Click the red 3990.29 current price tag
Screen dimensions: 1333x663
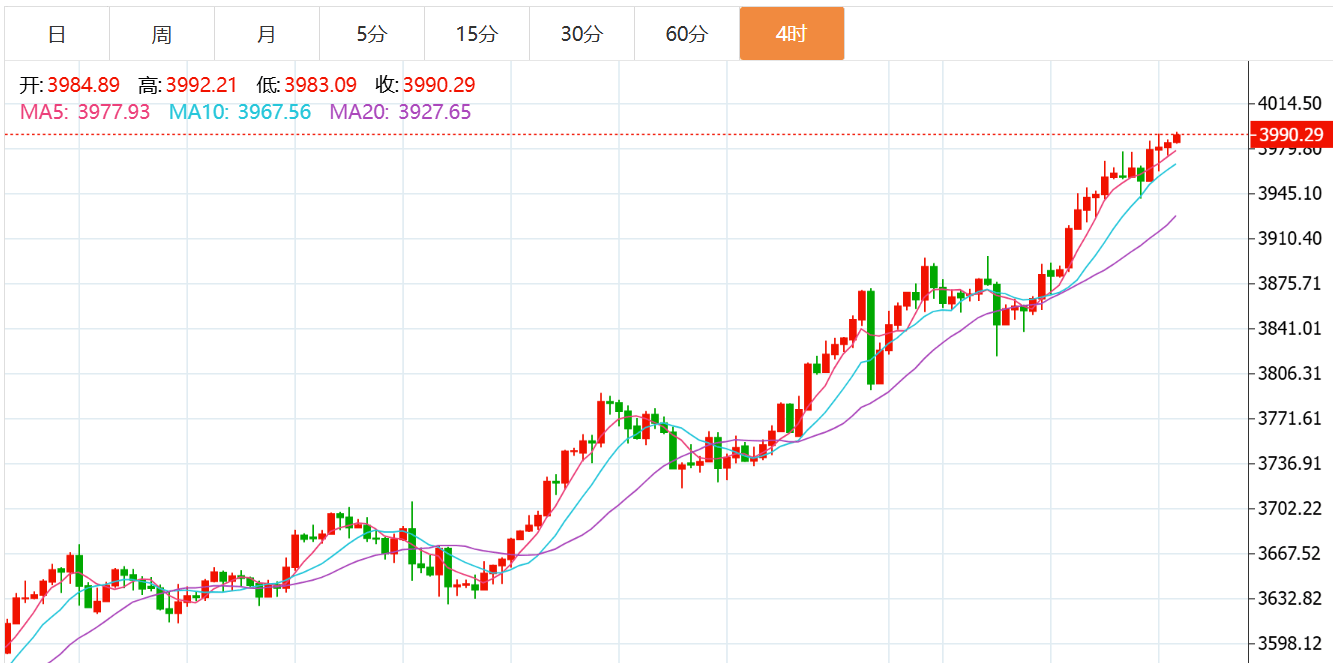click(1291, 134)
